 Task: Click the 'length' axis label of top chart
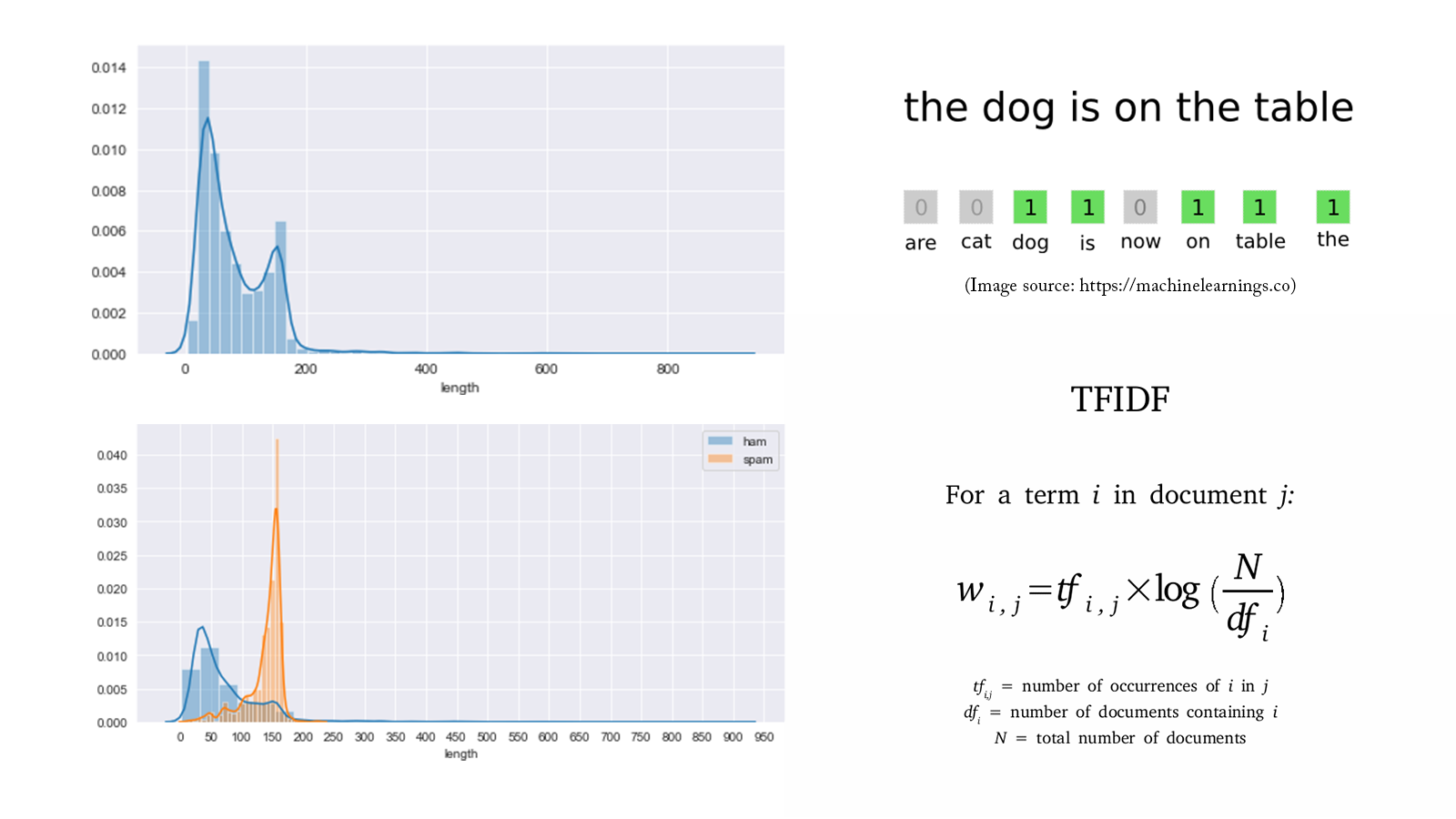[460, 388]
